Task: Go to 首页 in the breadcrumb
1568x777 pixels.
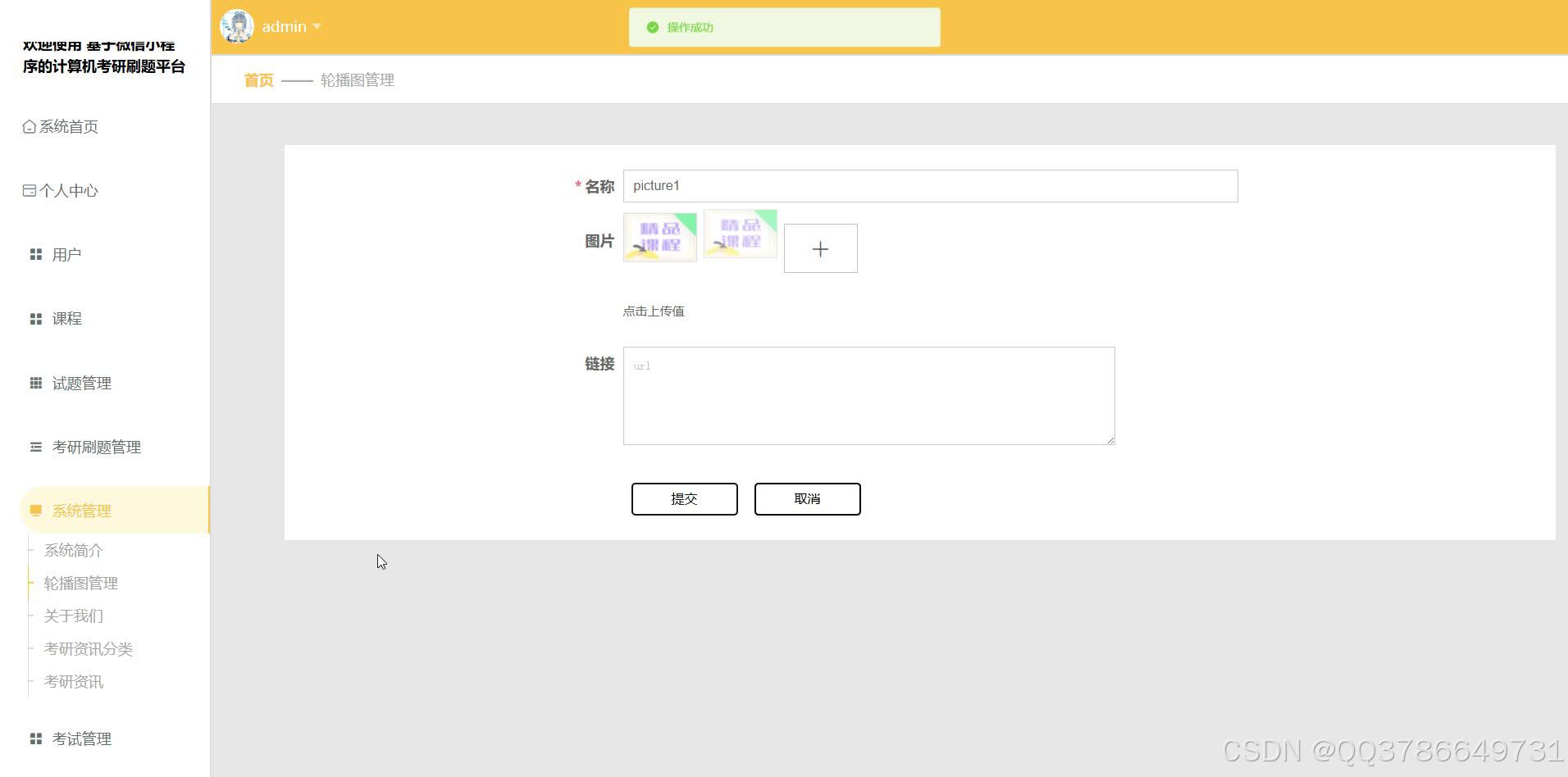Action: 258,80
